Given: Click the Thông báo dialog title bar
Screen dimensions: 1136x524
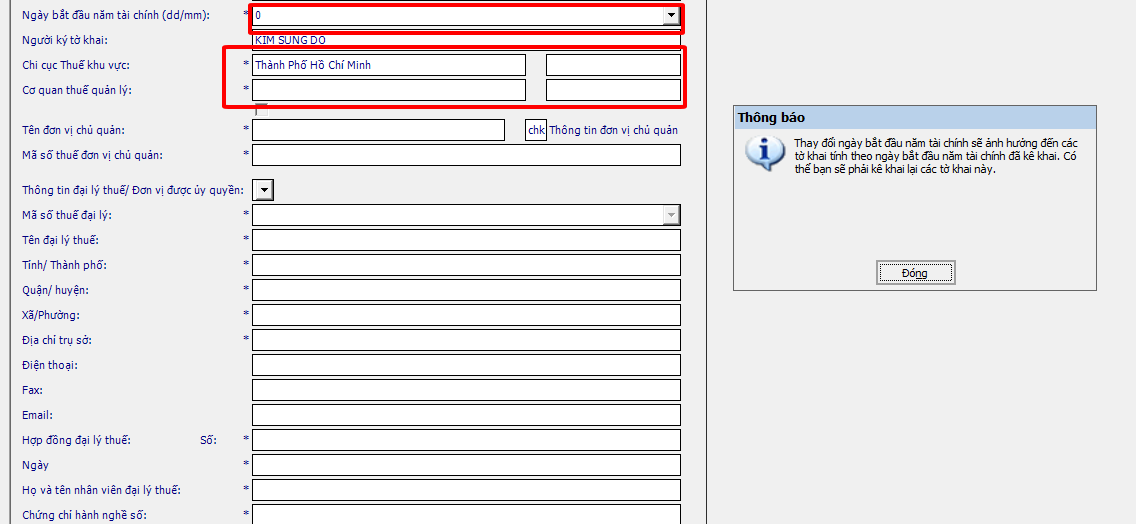Looking at the screenshot, I should coord(914,118).
